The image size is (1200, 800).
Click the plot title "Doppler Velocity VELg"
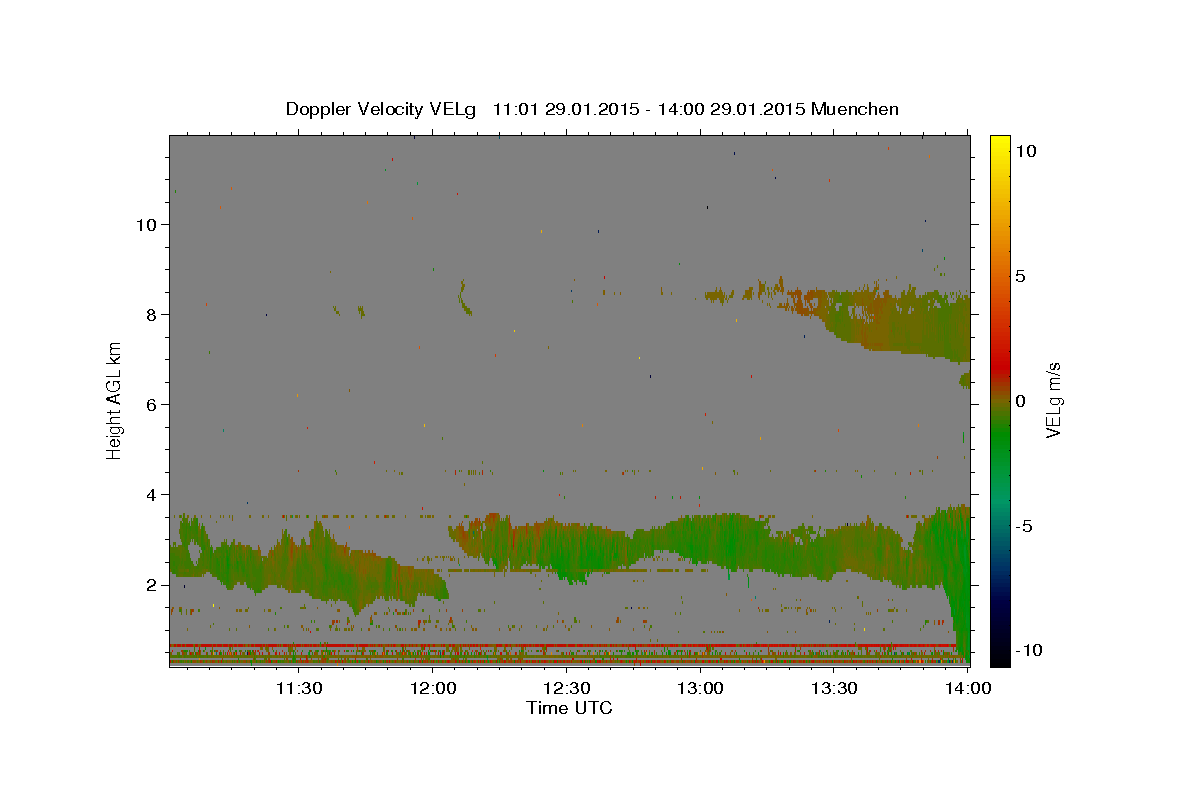pos(381,109)
